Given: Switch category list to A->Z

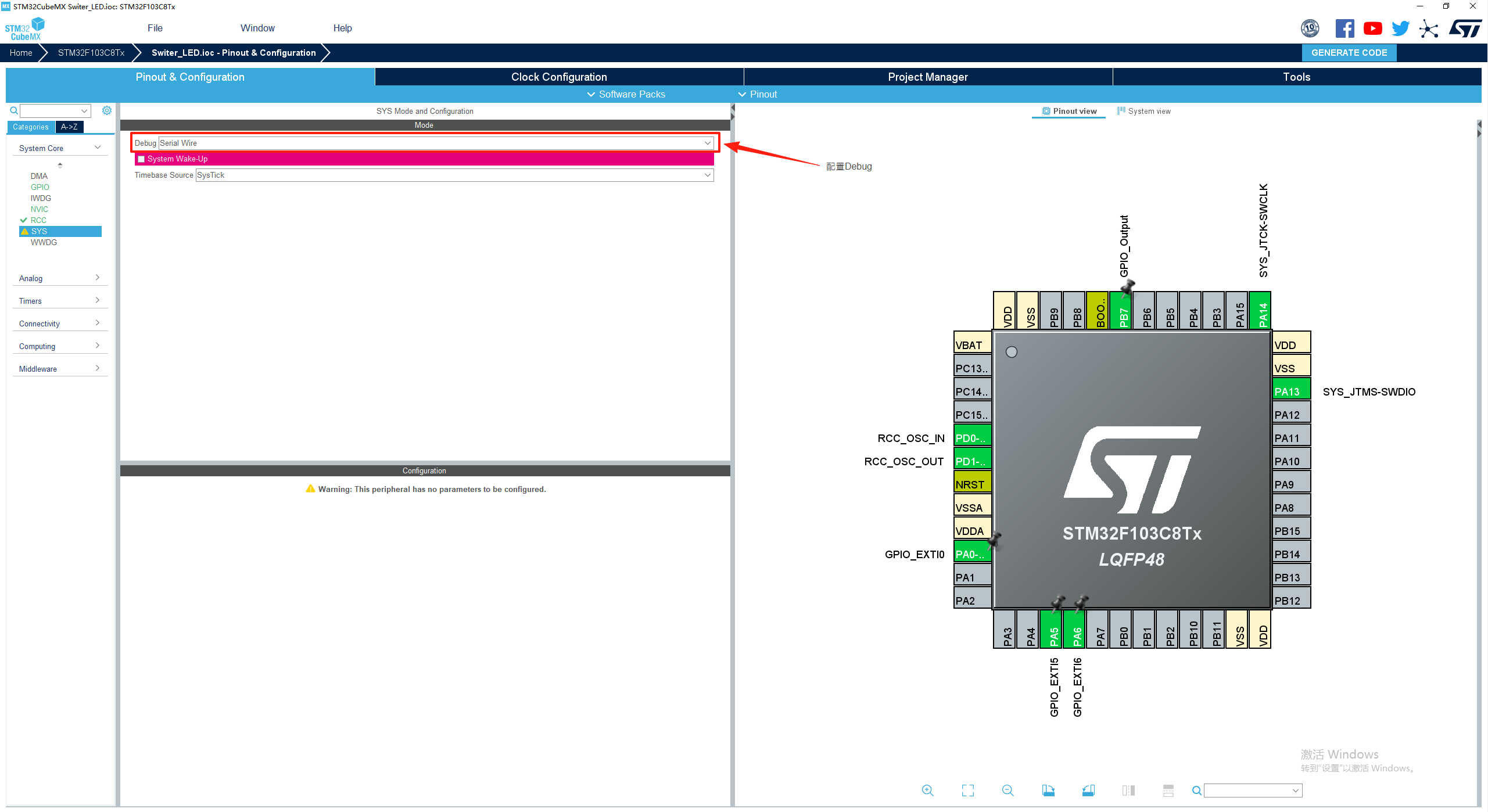Looking at the screenshot, I should pyautogui.click(x=69, y=127).
